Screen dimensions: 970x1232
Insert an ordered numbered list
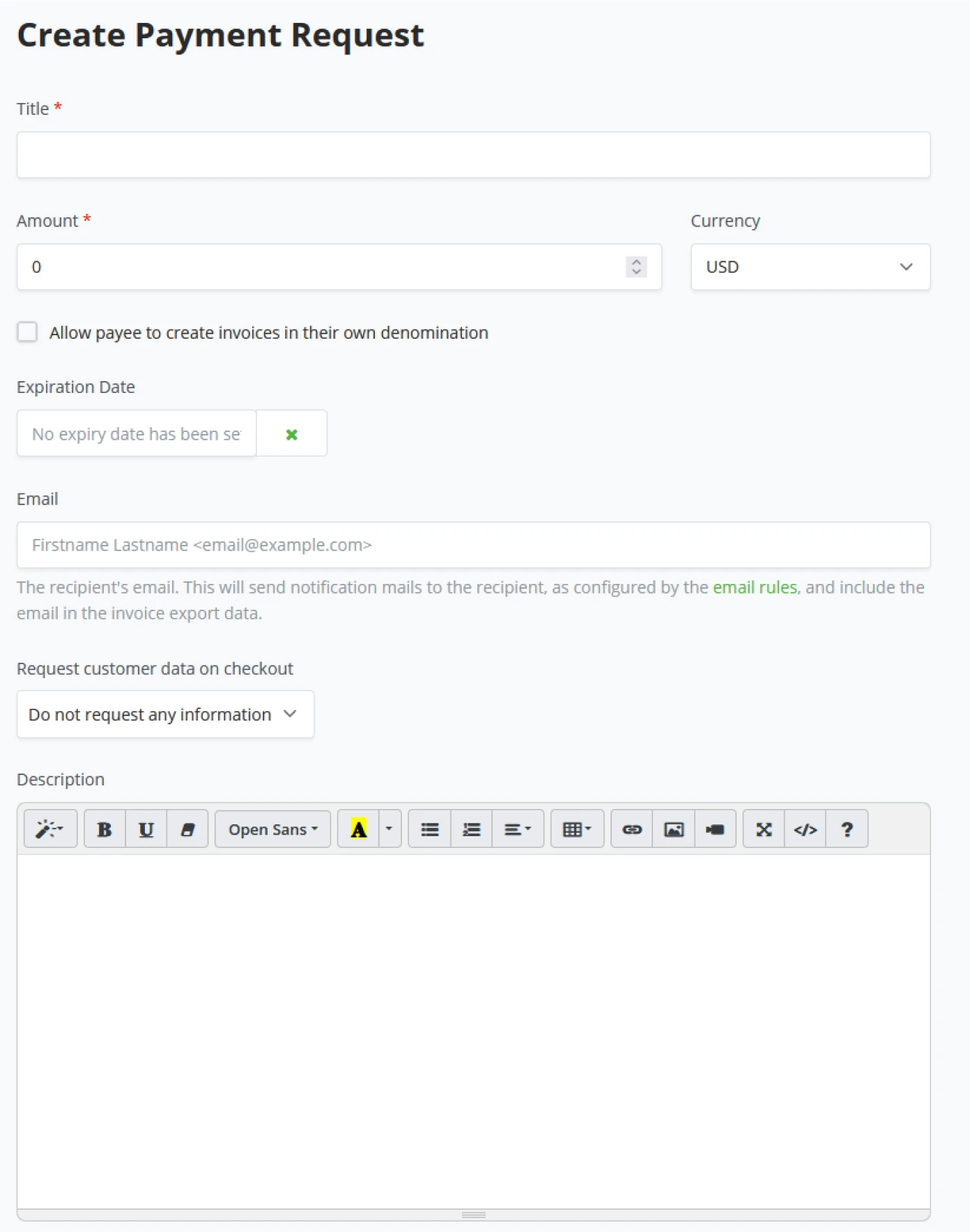(472, 829)
